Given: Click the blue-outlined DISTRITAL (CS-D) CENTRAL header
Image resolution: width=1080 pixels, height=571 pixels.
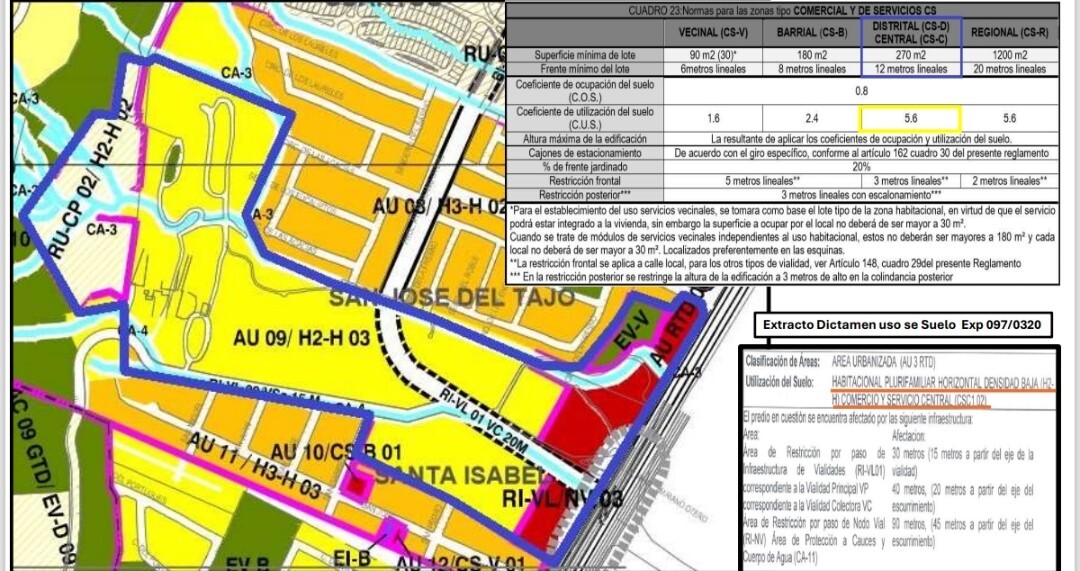Looking at the screenshot, I should pyautogui.click(x=910, y=31).
